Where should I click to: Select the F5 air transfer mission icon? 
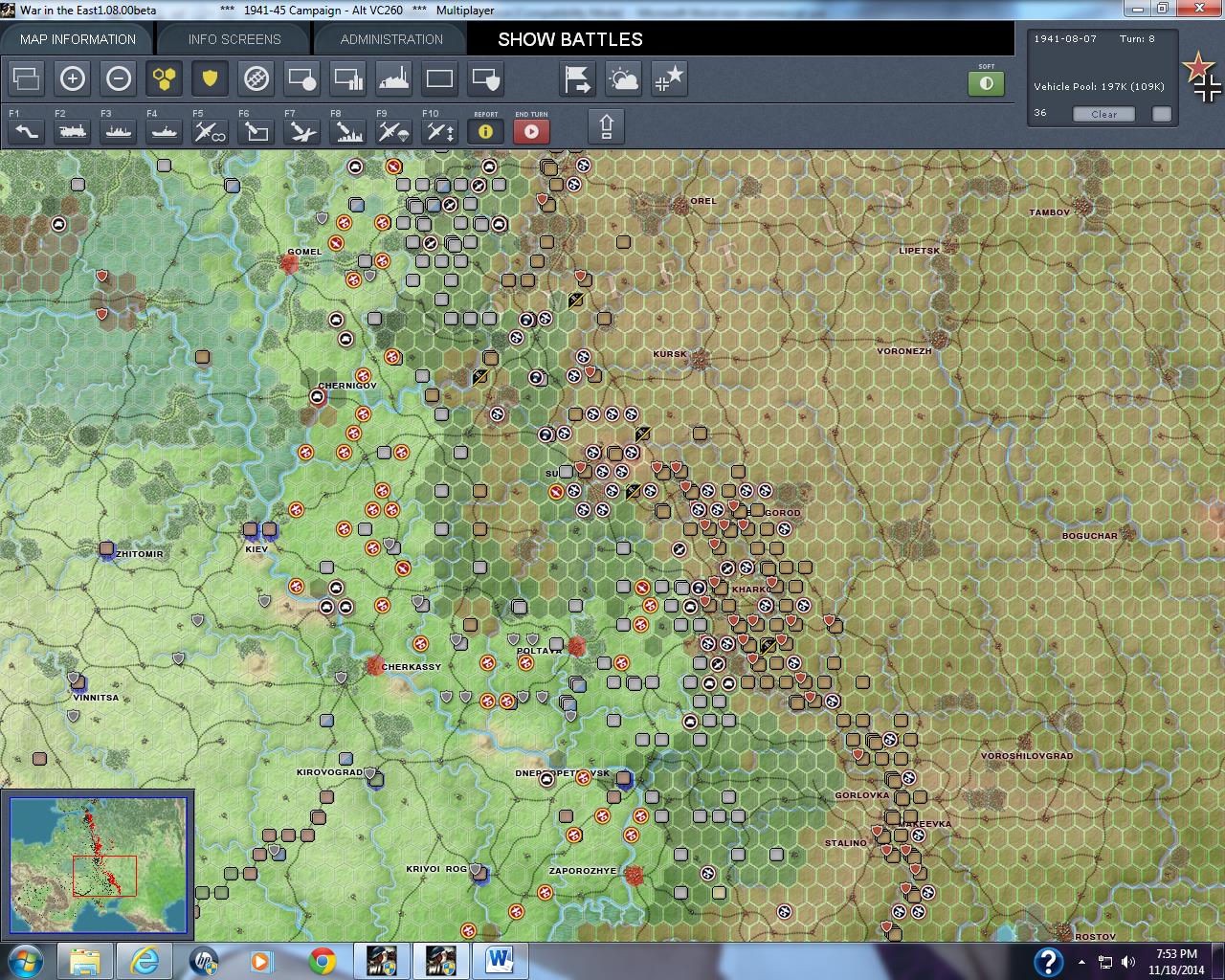210,131
